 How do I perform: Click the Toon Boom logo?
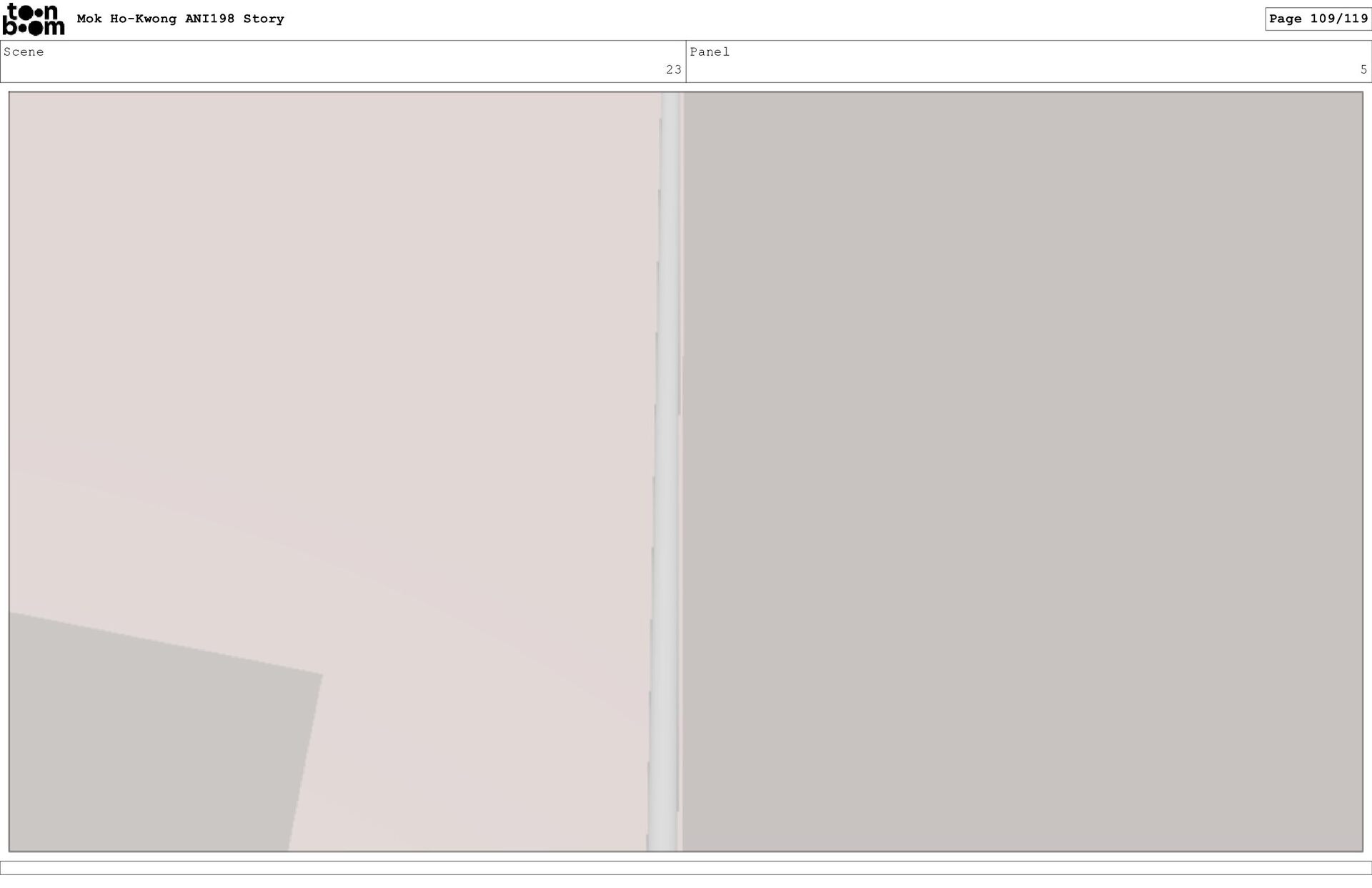[x=33, y=19]
